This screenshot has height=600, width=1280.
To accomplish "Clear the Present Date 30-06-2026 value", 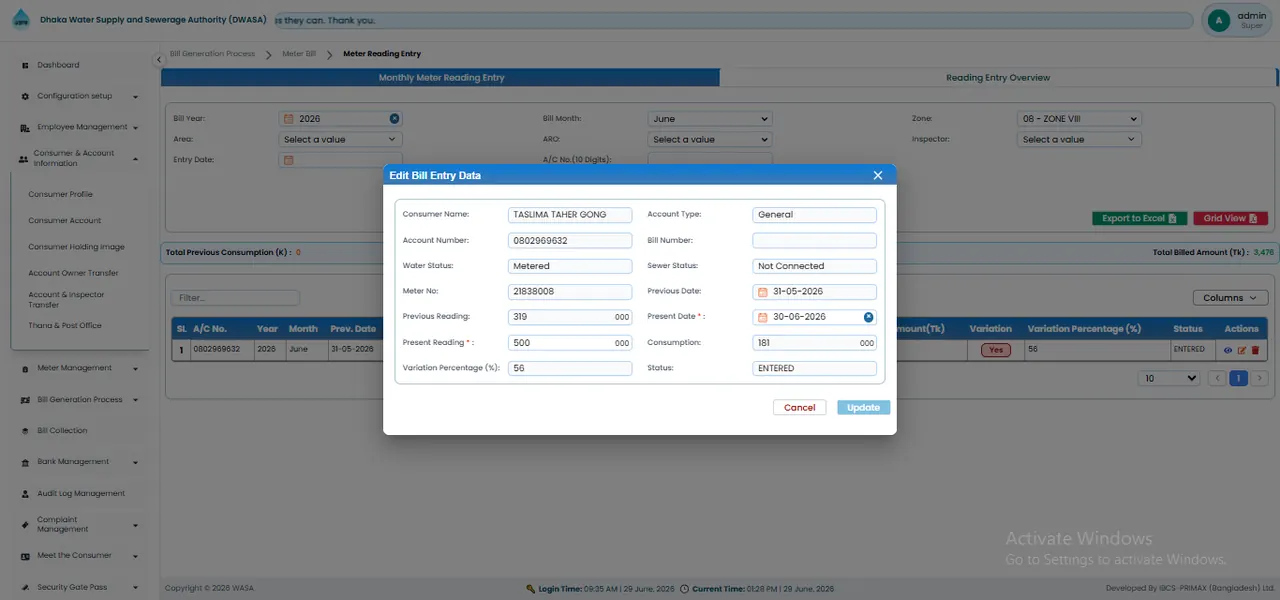I will coord(868,317).
